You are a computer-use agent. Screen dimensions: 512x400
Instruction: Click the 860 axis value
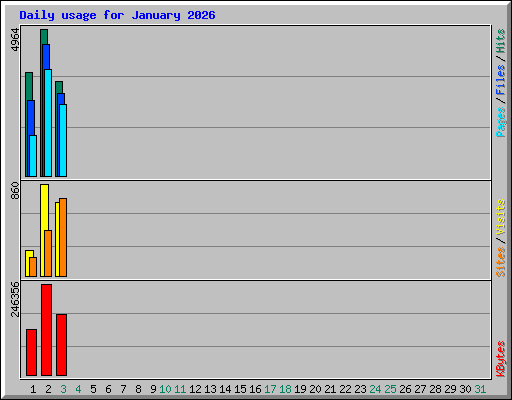[15, 191]
